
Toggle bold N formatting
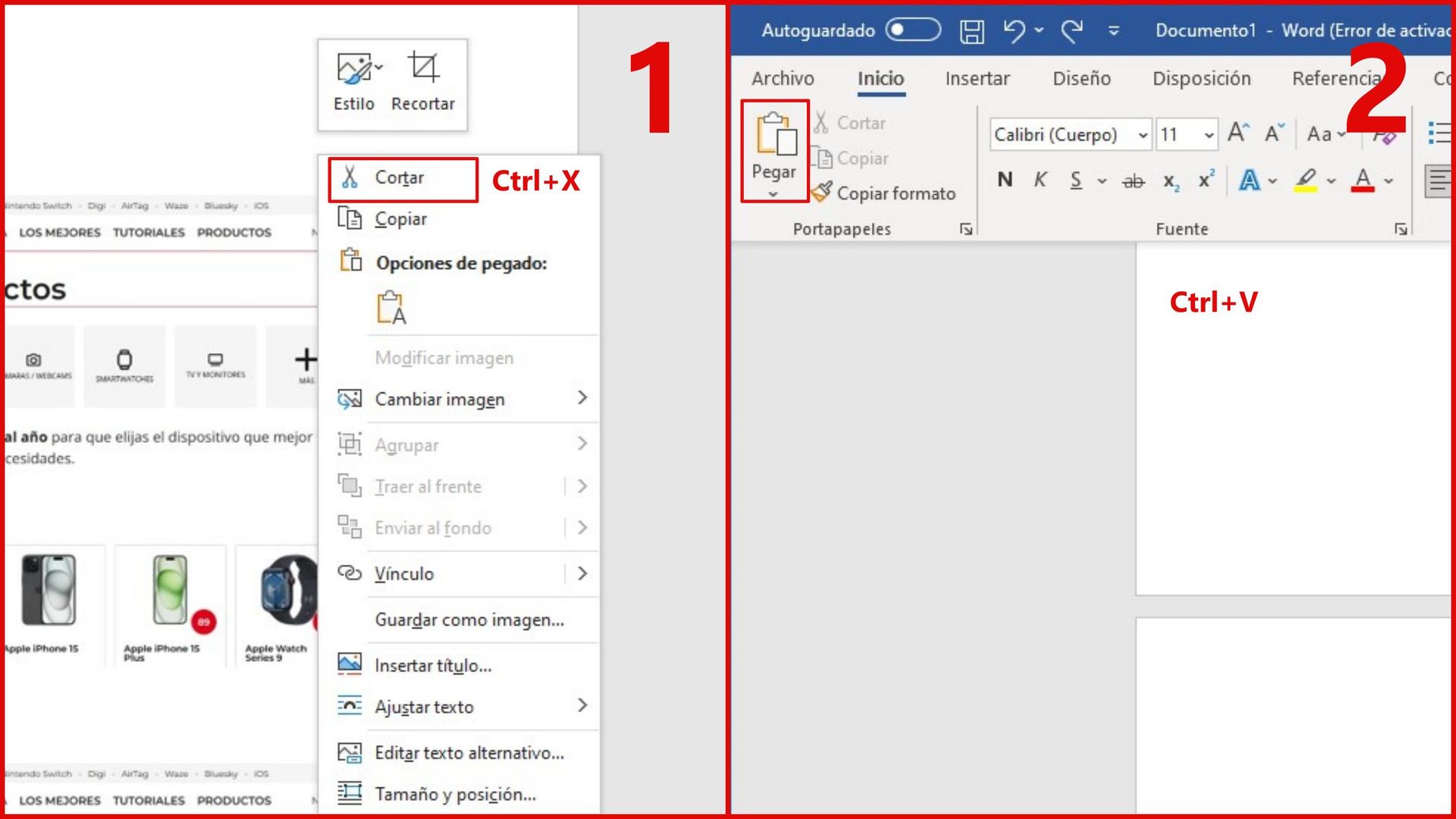1005,180
